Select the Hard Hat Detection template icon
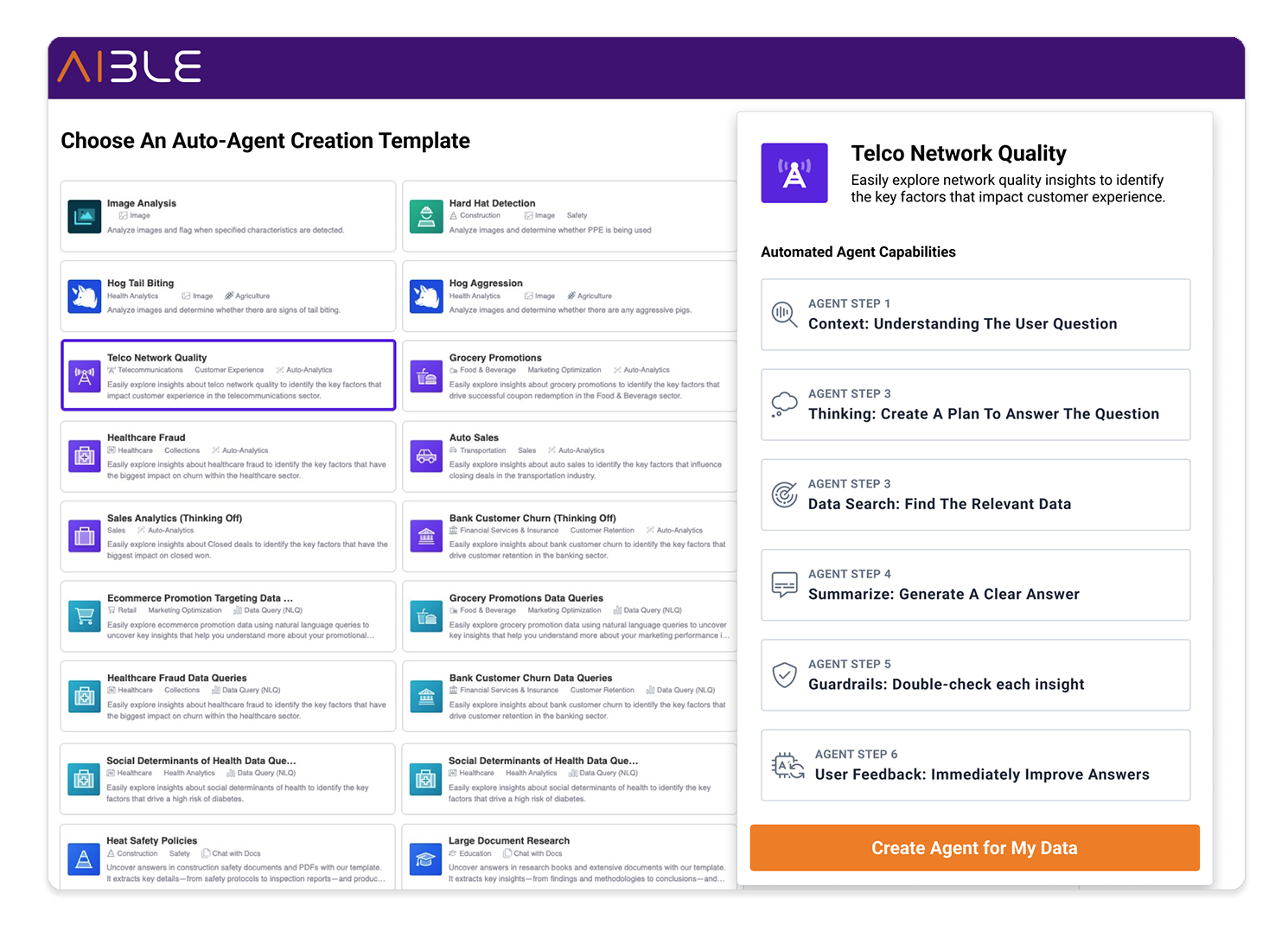 (x=426, y=216)
